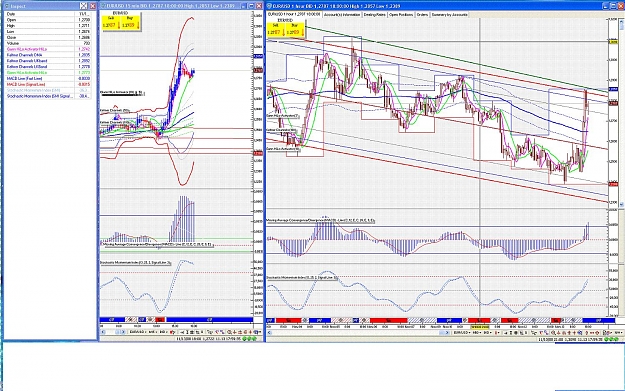Select the pink Gann HiLo Activator row
Viewport: 625px width, 391px height.
[48, 49]
